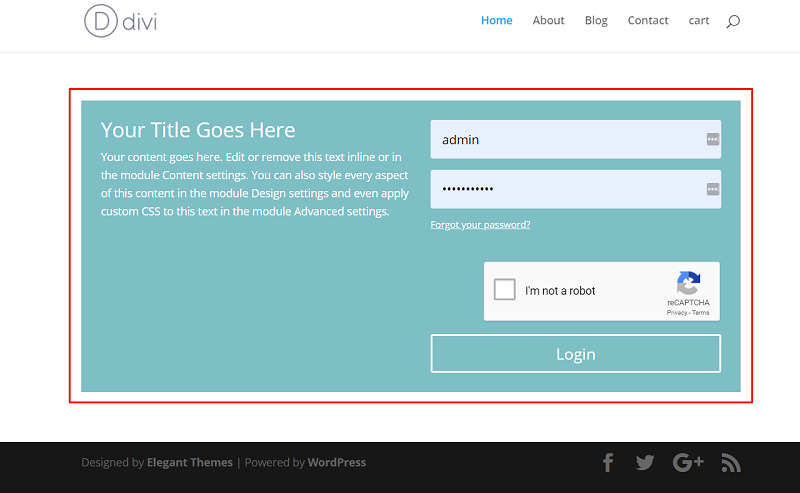Open the search magnifier icon in header
Image resolution: width=800 pixels, height=493 pixels.
pyautogui.click(x=733, y=21)
